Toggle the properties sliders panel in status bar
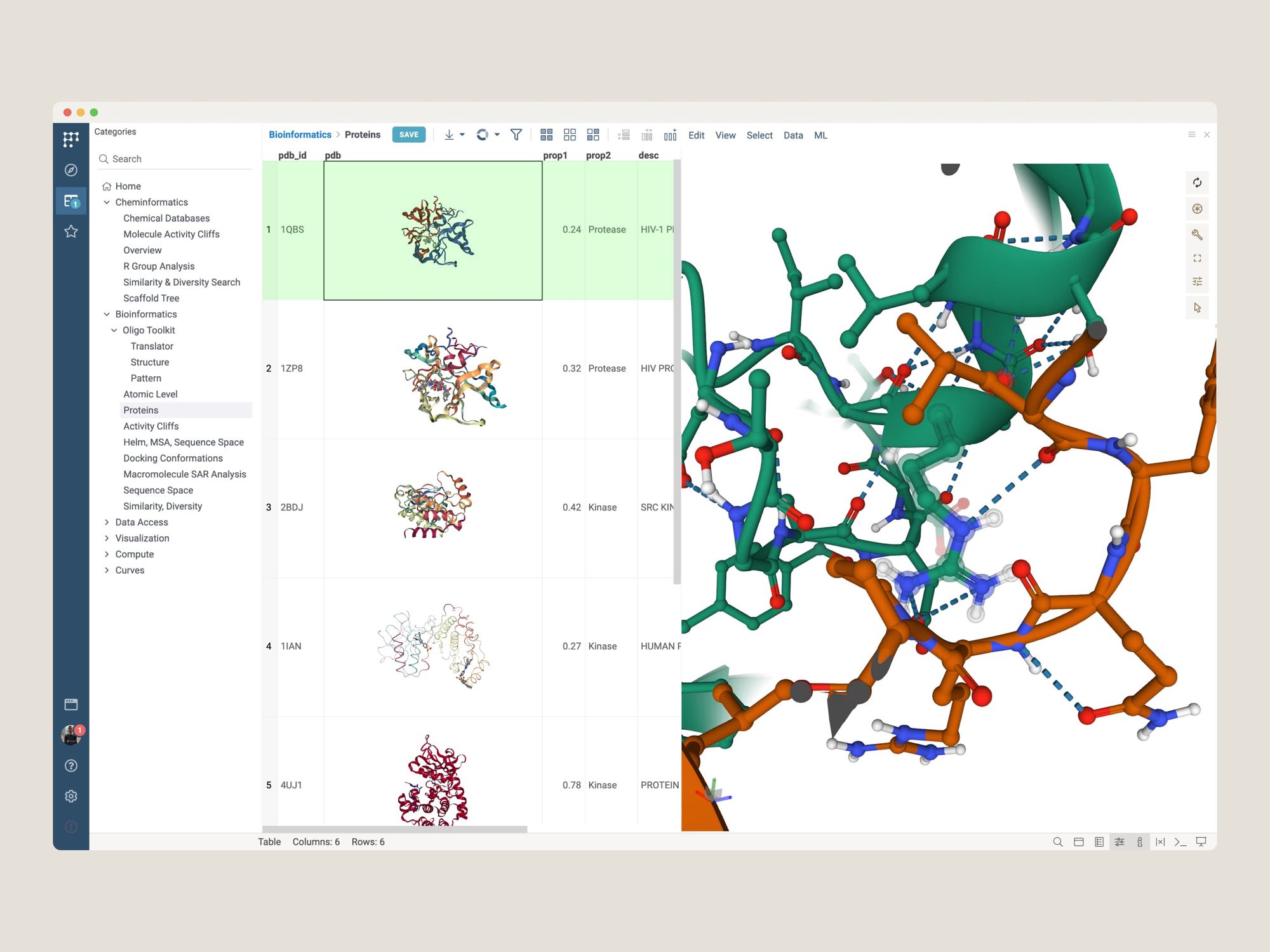The height and width of the screenshot is (952, 1270). click(1120, 842)
